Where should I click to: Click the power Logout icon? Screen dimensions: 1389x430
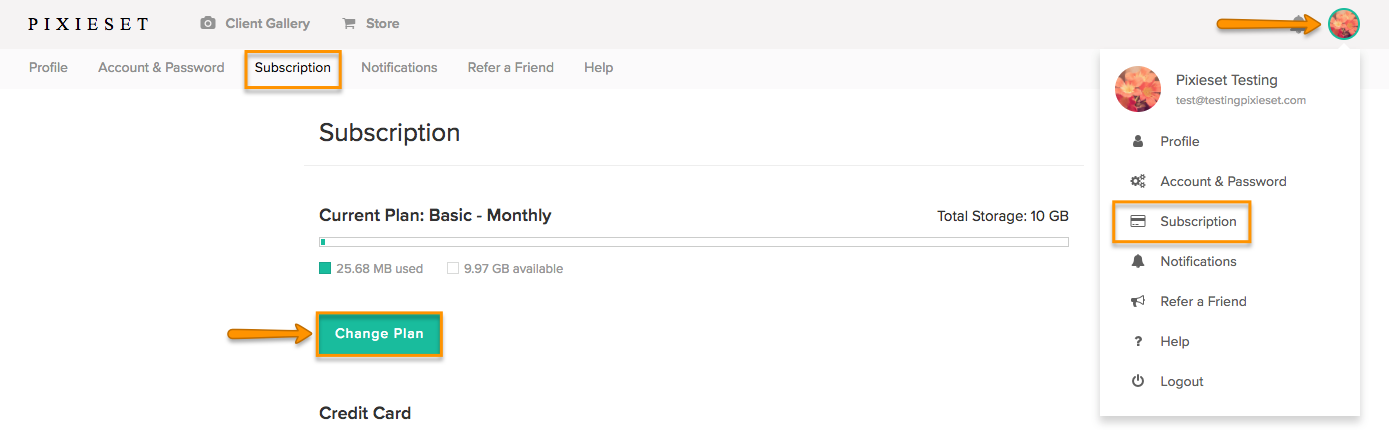[x=1138, y=381]
